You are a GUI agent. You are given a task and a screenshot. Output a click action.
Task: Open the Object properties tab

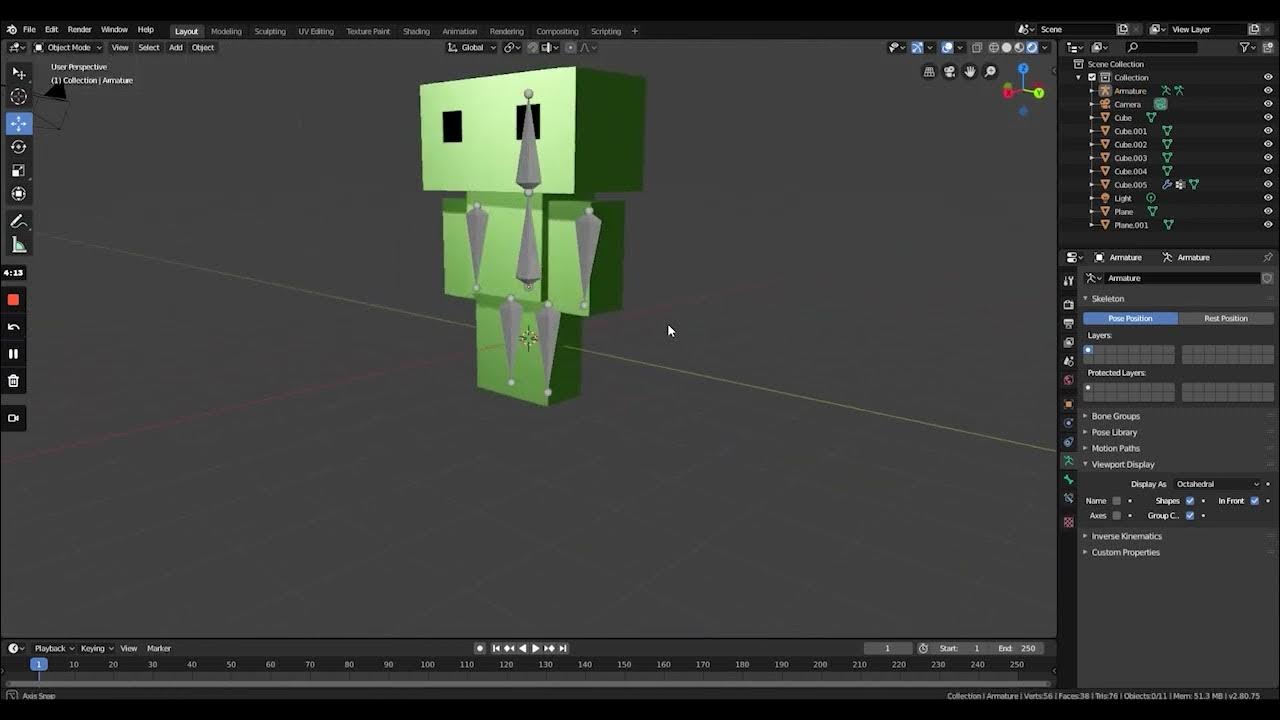click(x=1068, y=404)
